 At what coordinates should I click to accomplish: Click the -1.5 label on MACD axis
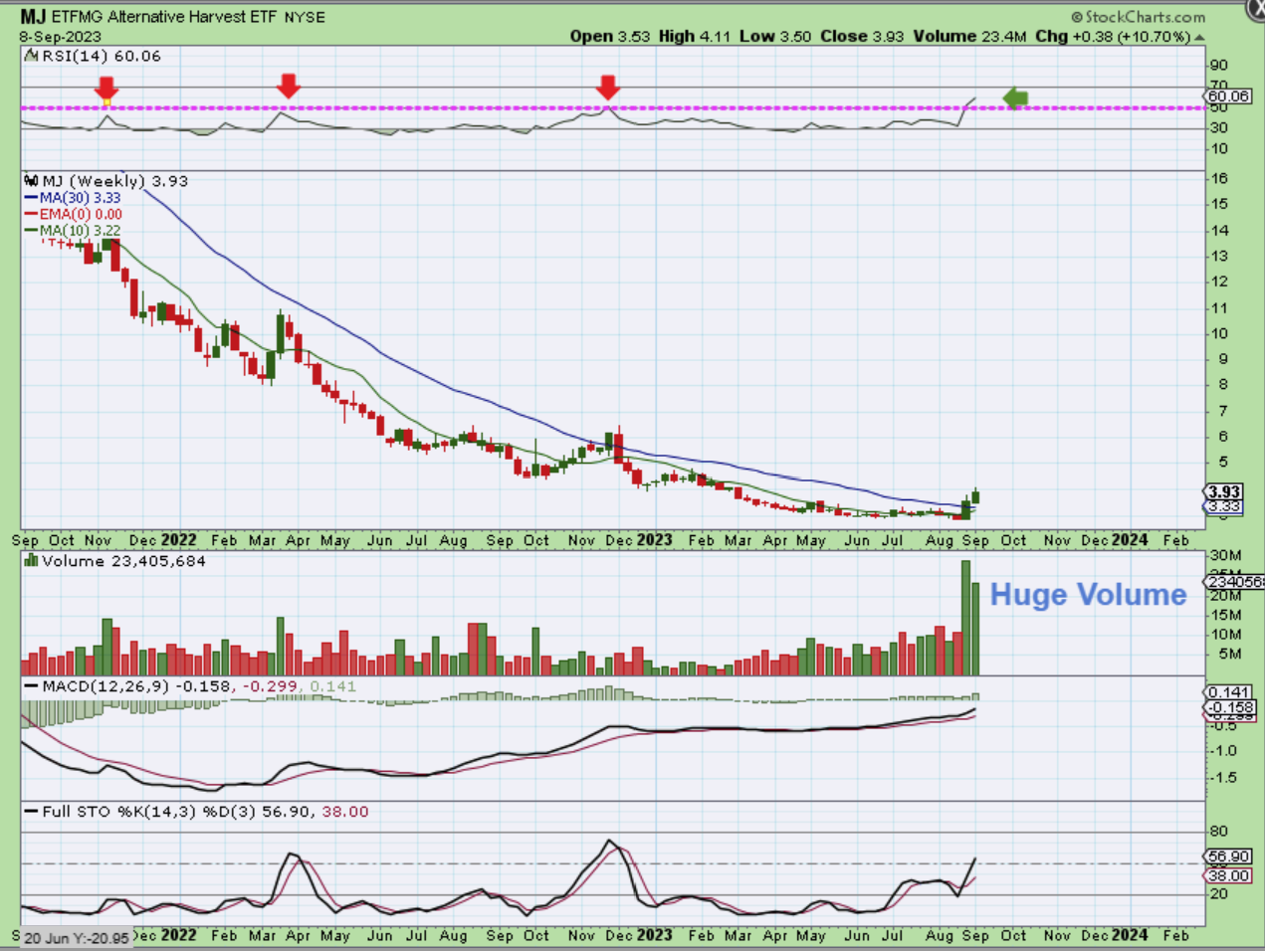(x=1224, y=778)
